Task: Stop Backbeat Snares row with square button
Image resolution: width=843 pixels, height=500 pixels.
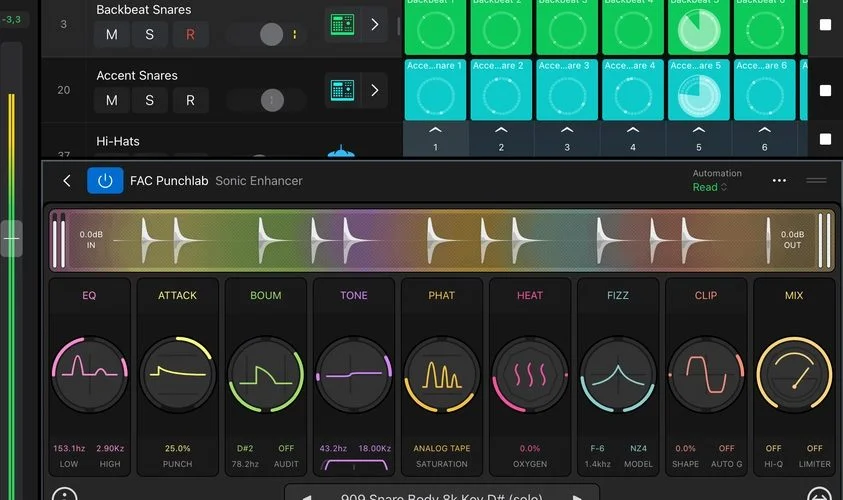Action: coord(825,25)
